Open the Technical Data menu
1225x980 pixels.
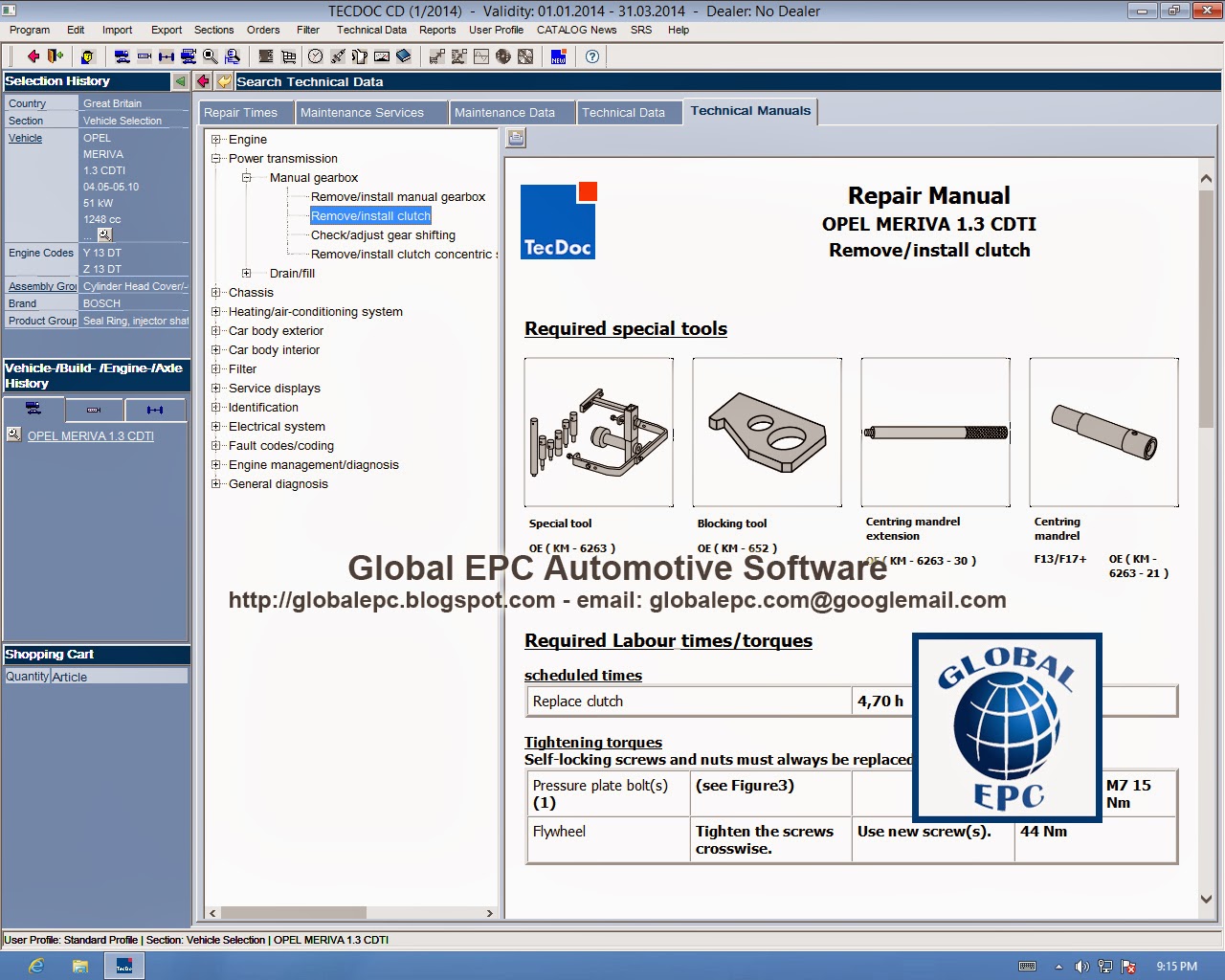371,30
